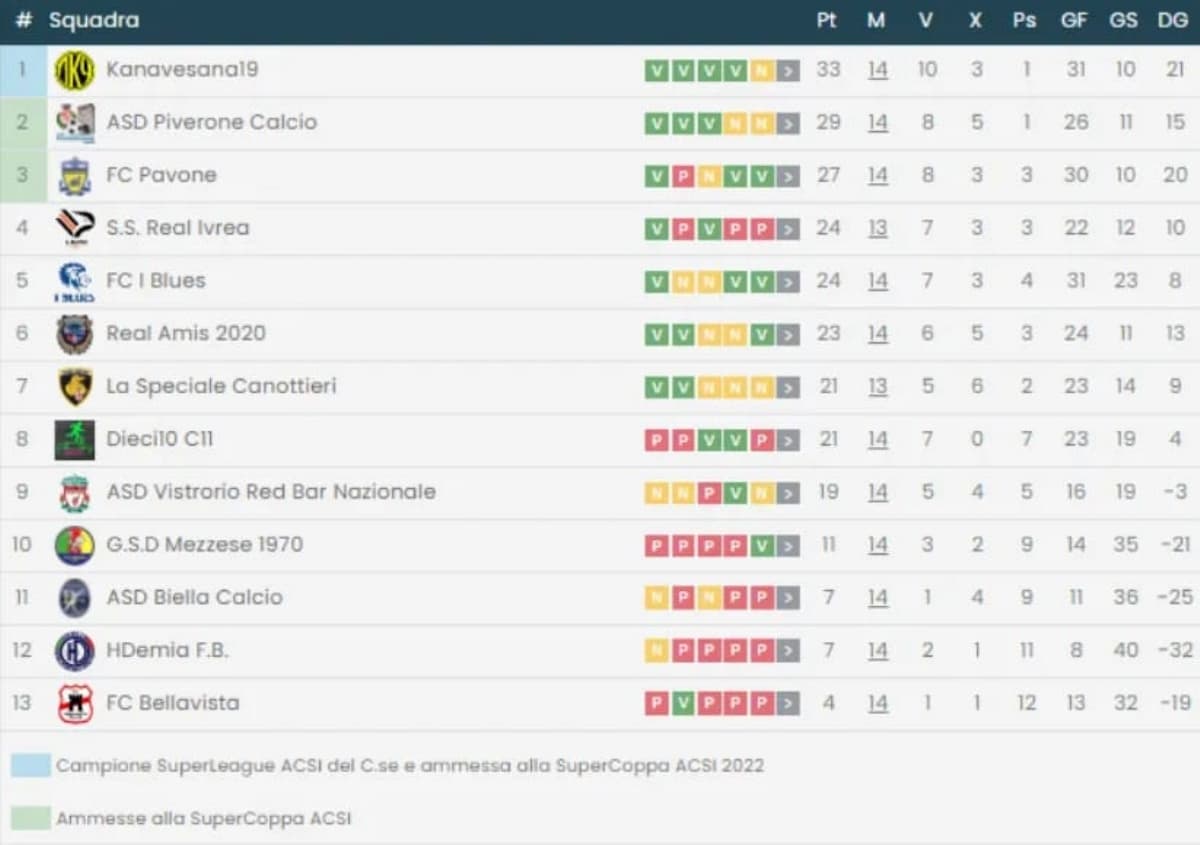Sort table by DG column header

click(1172, 20)
